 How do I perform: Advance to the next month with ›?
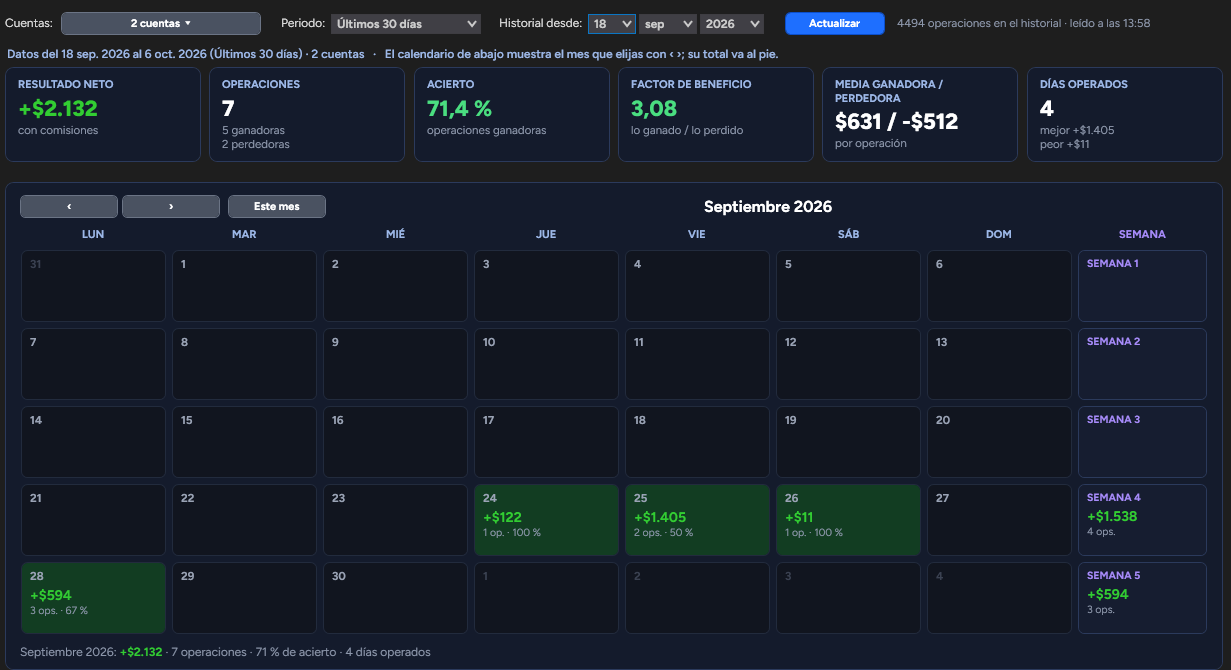[171, 206]
